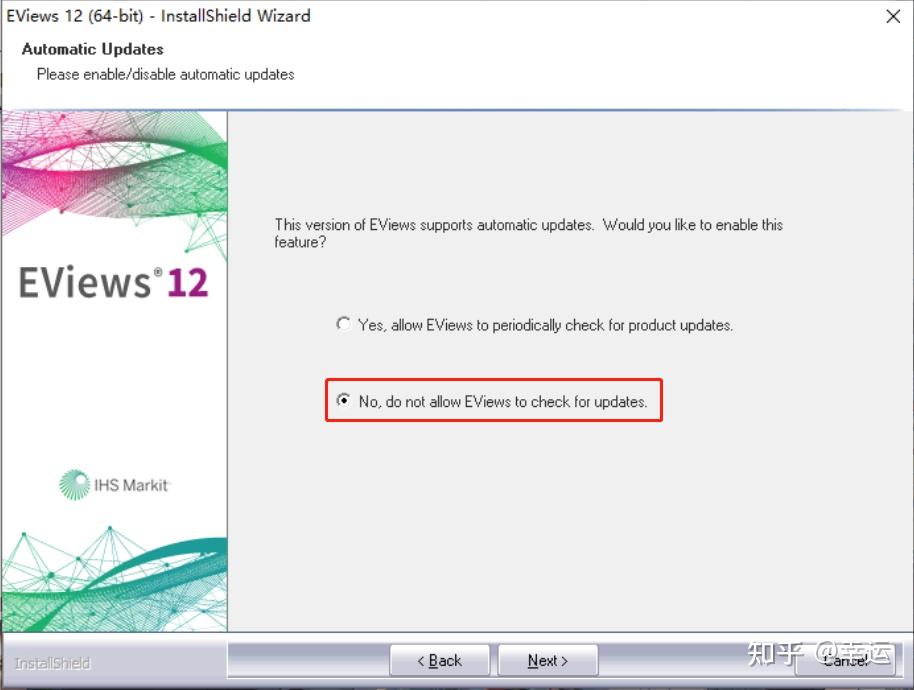The image size is (914, 690).
Task: Go to the previous step with Back
Action: point(440,660)
